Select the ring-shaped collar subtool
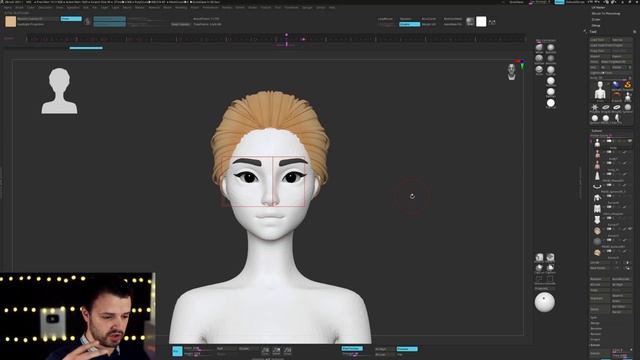Image resolution: width=640 pixels, height=360 pixels. [597, 187]
